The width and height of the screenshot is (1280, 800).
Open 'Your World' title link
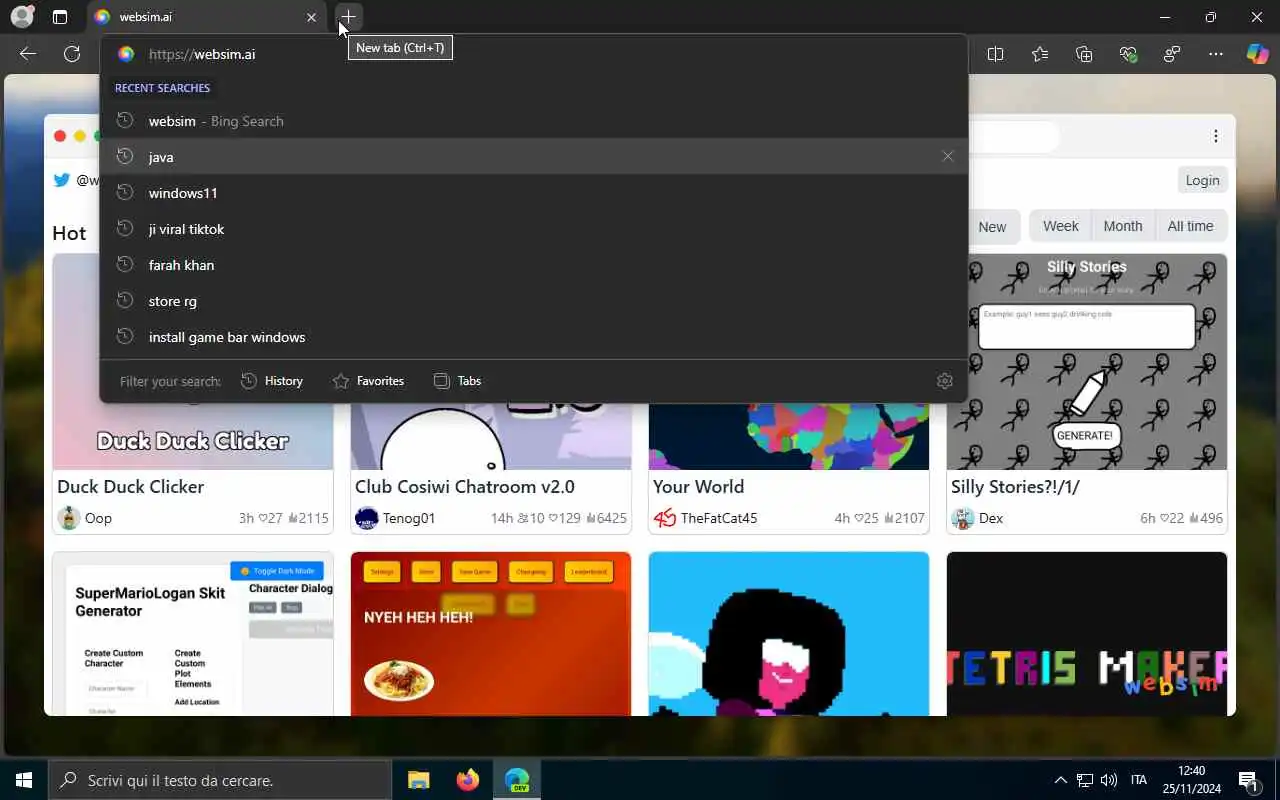tap(698, 487)
